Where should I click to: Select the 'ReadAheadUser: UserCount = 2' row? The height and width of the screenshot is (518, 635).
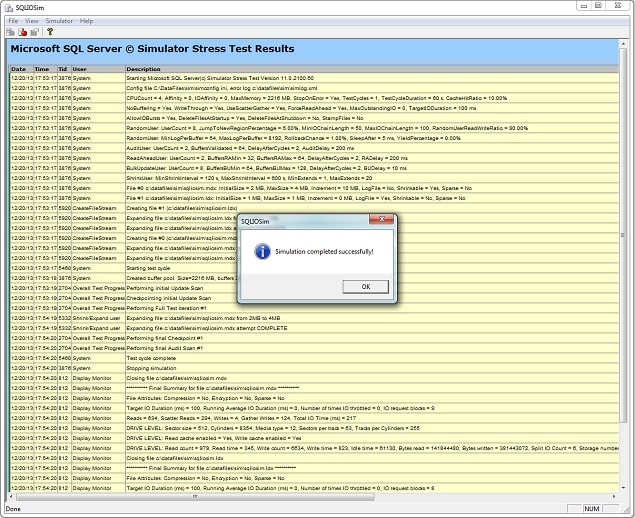click(314, 158)
